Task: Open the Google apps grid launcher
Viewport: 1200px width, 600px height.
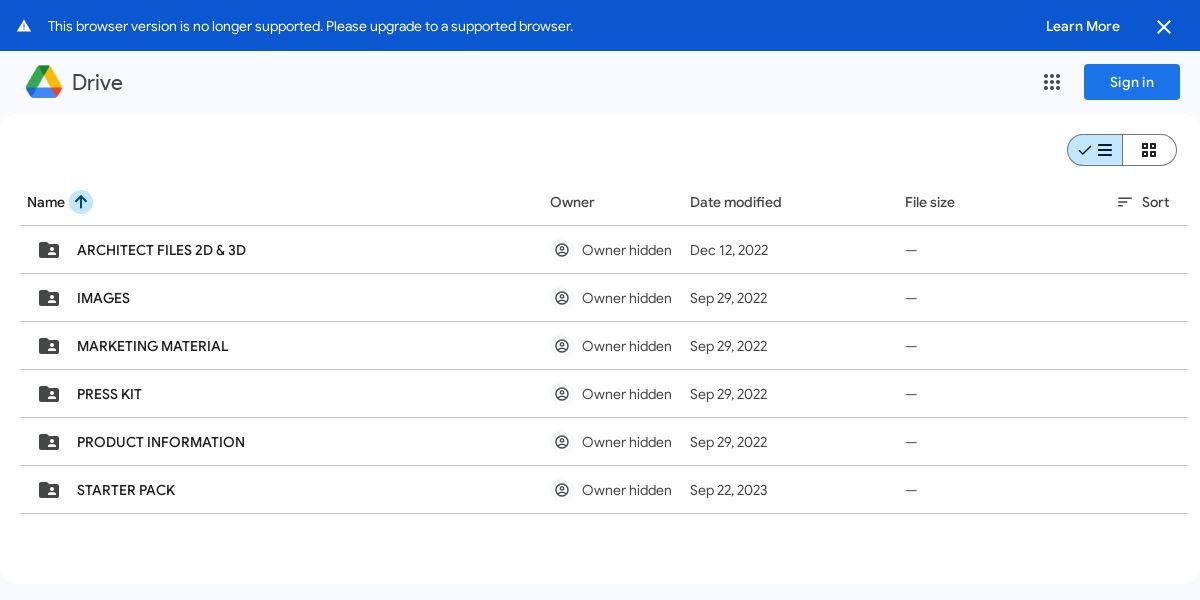Action: point(1052,82)
